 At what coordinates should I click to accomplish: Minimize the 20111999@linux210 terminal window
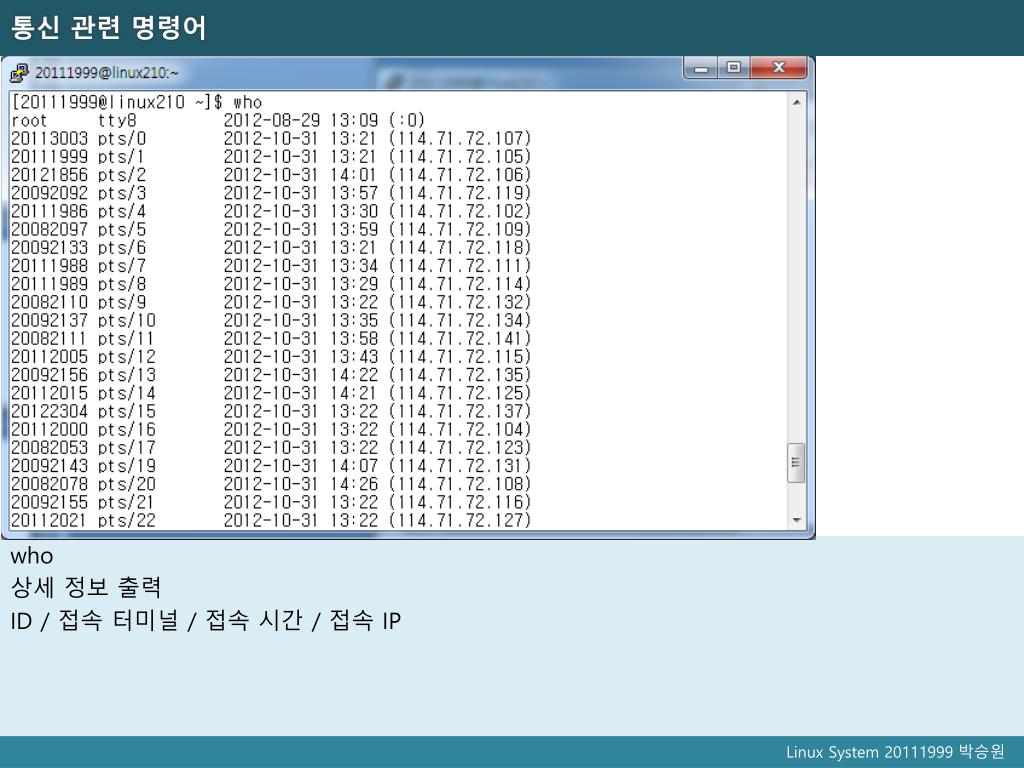click(x=701, y=68)
